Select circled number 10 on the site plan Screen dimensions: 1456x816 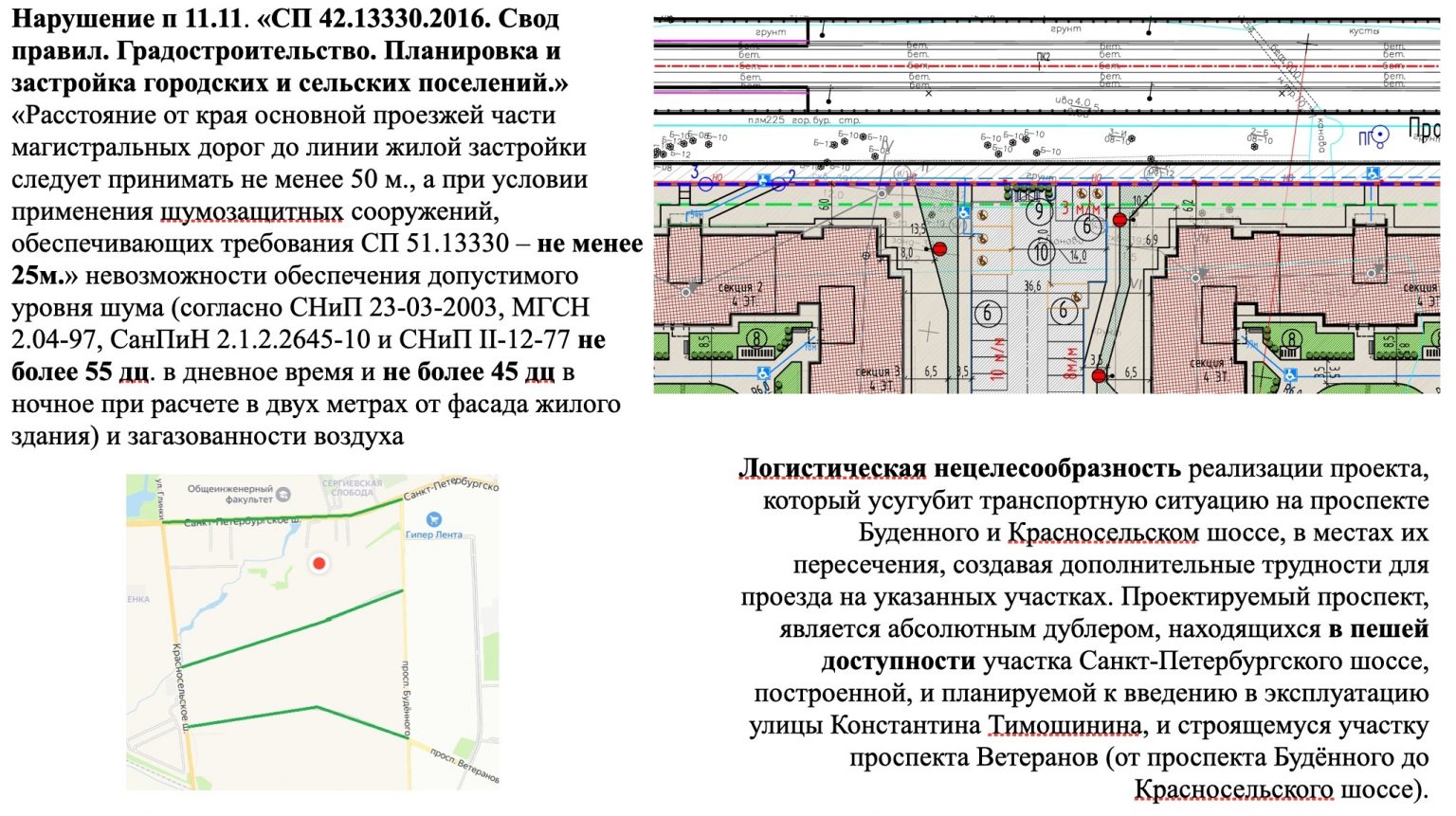coord(1042,252)
